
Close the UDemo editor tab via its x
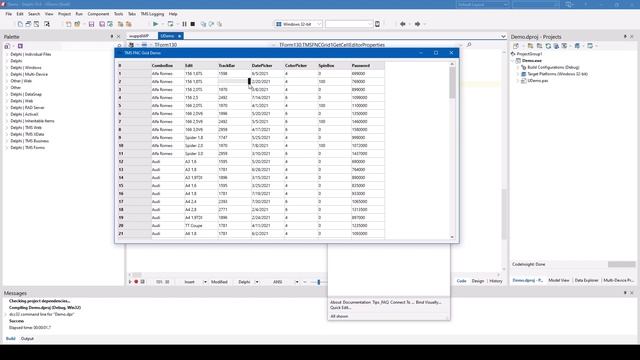tap(180, 36)
